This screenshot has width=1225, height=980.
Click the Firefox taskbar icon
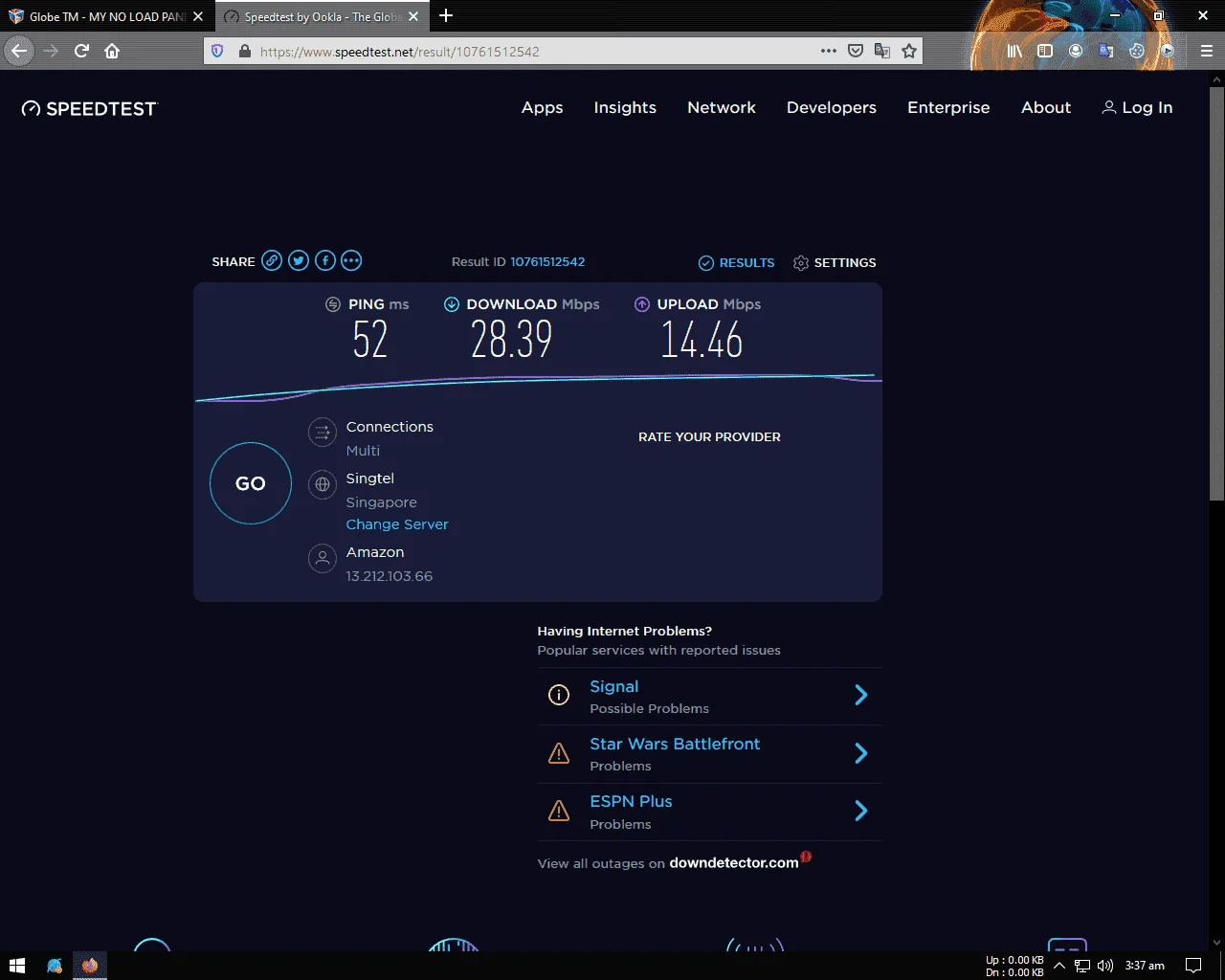point(90,966)
